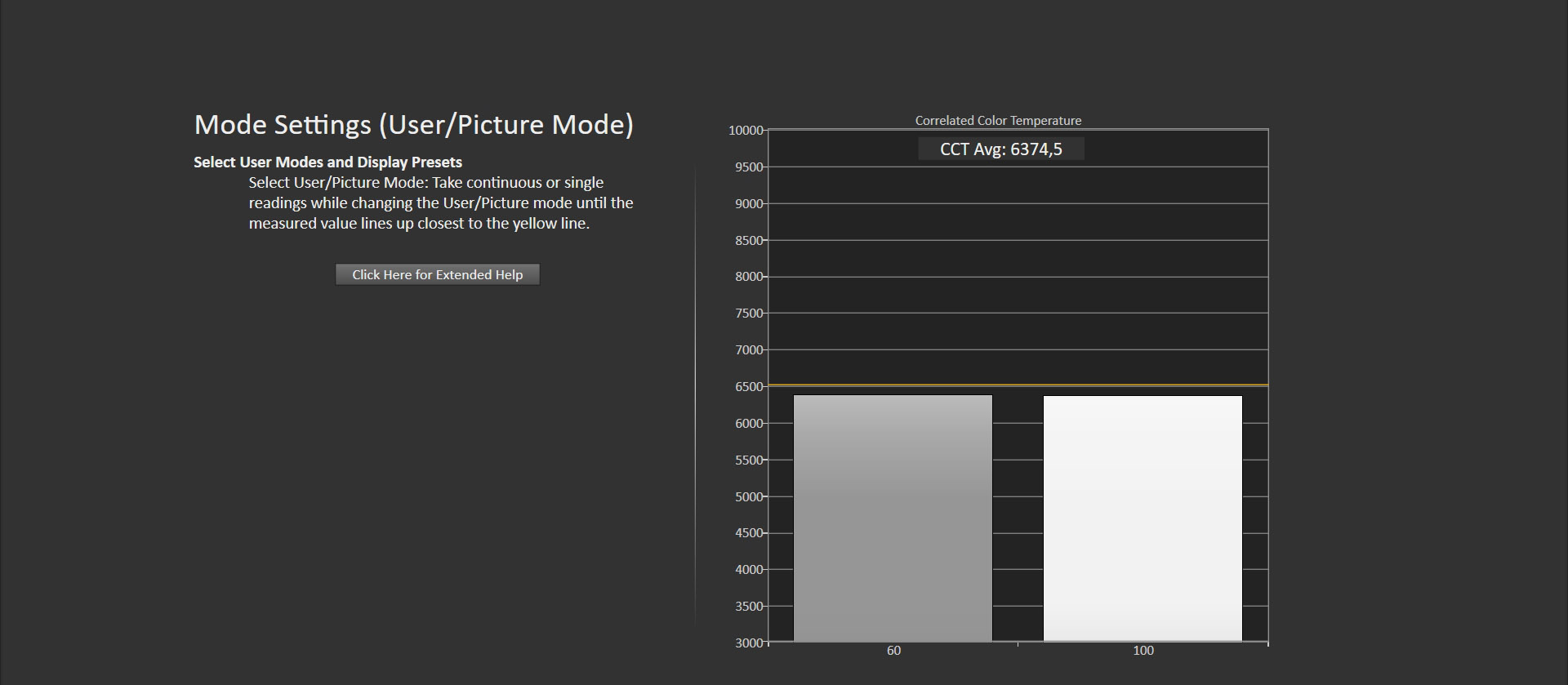The width and height of the screenshot is (1568, 685).
Task: Click the 10000 label on vertical axis
Action: coord(746,131)
